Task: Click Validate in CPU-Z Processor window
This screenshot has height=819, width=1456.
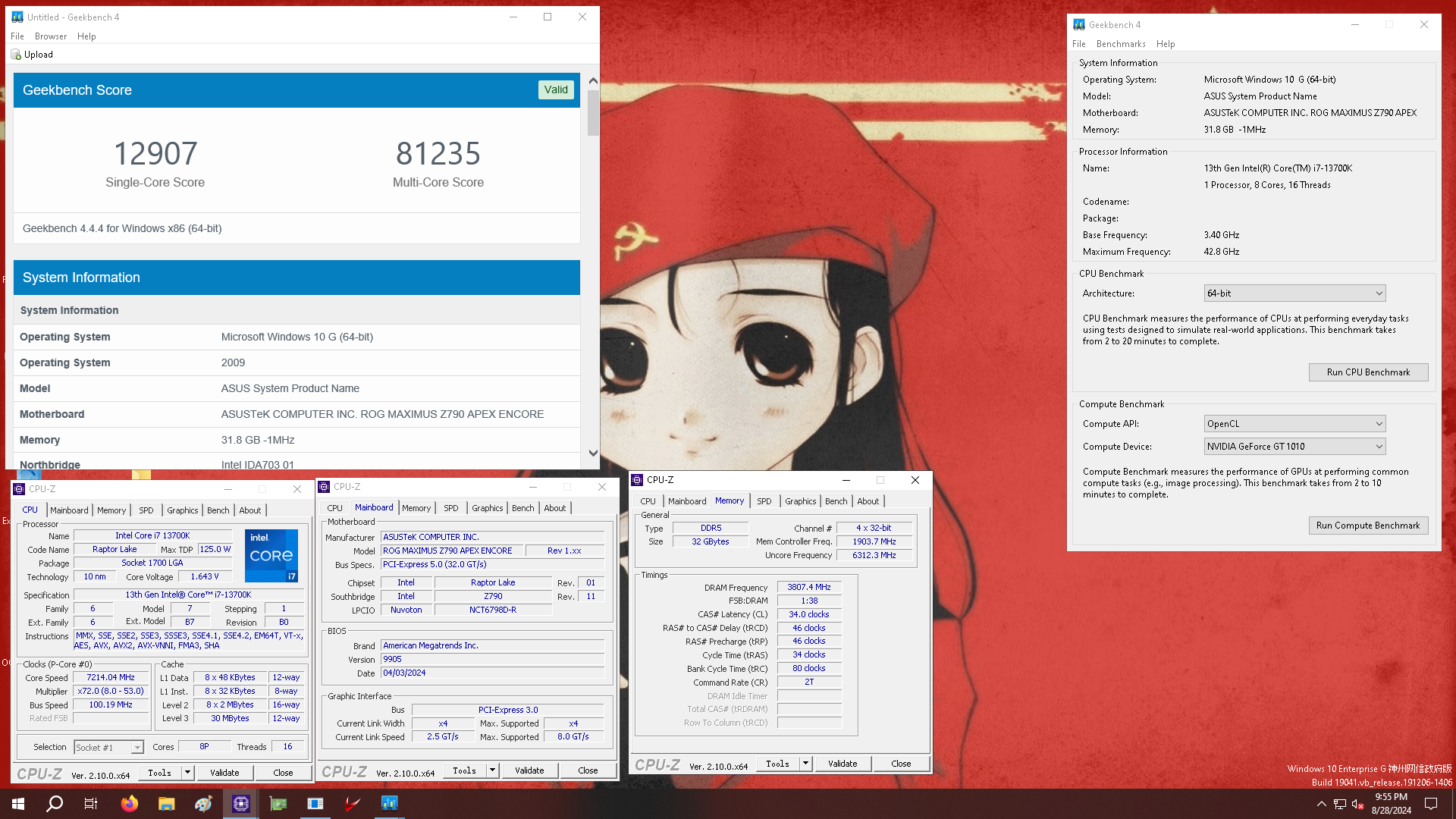Action: click(x=224, y=773)
